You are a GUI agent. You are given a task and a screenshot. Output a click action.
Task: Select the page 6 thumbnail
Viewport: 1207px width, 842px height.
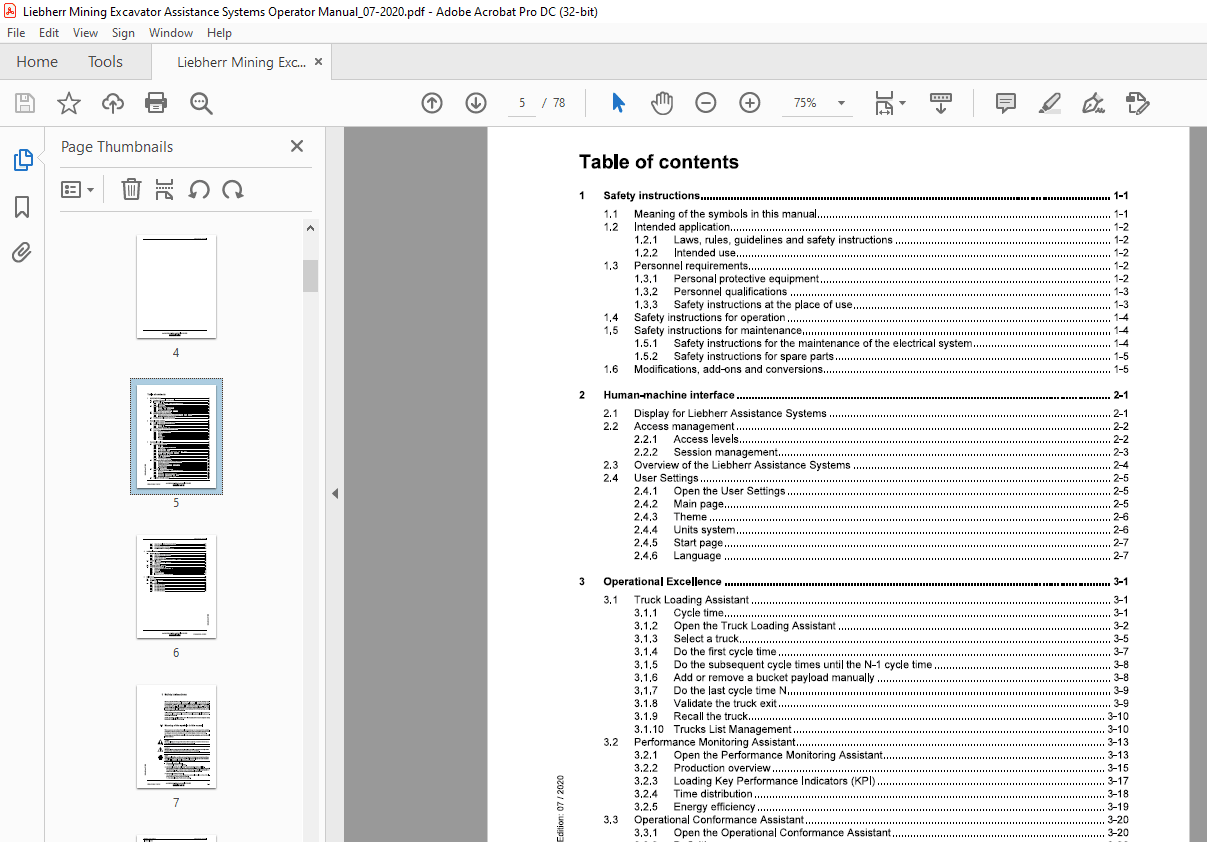click(x=176, y=587)
